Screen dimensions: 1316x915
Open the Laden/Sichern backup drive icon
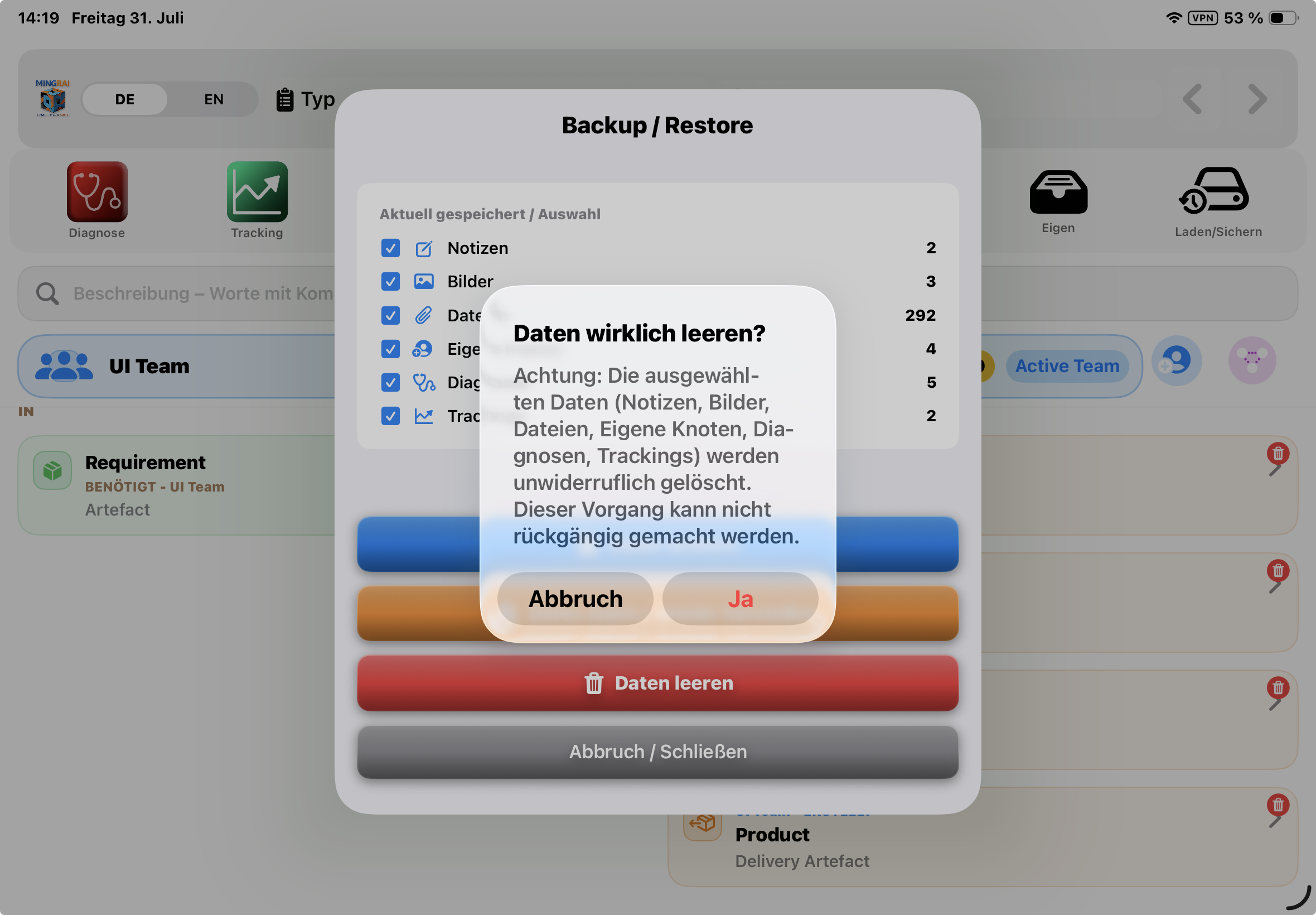[x=1214, y=190]
